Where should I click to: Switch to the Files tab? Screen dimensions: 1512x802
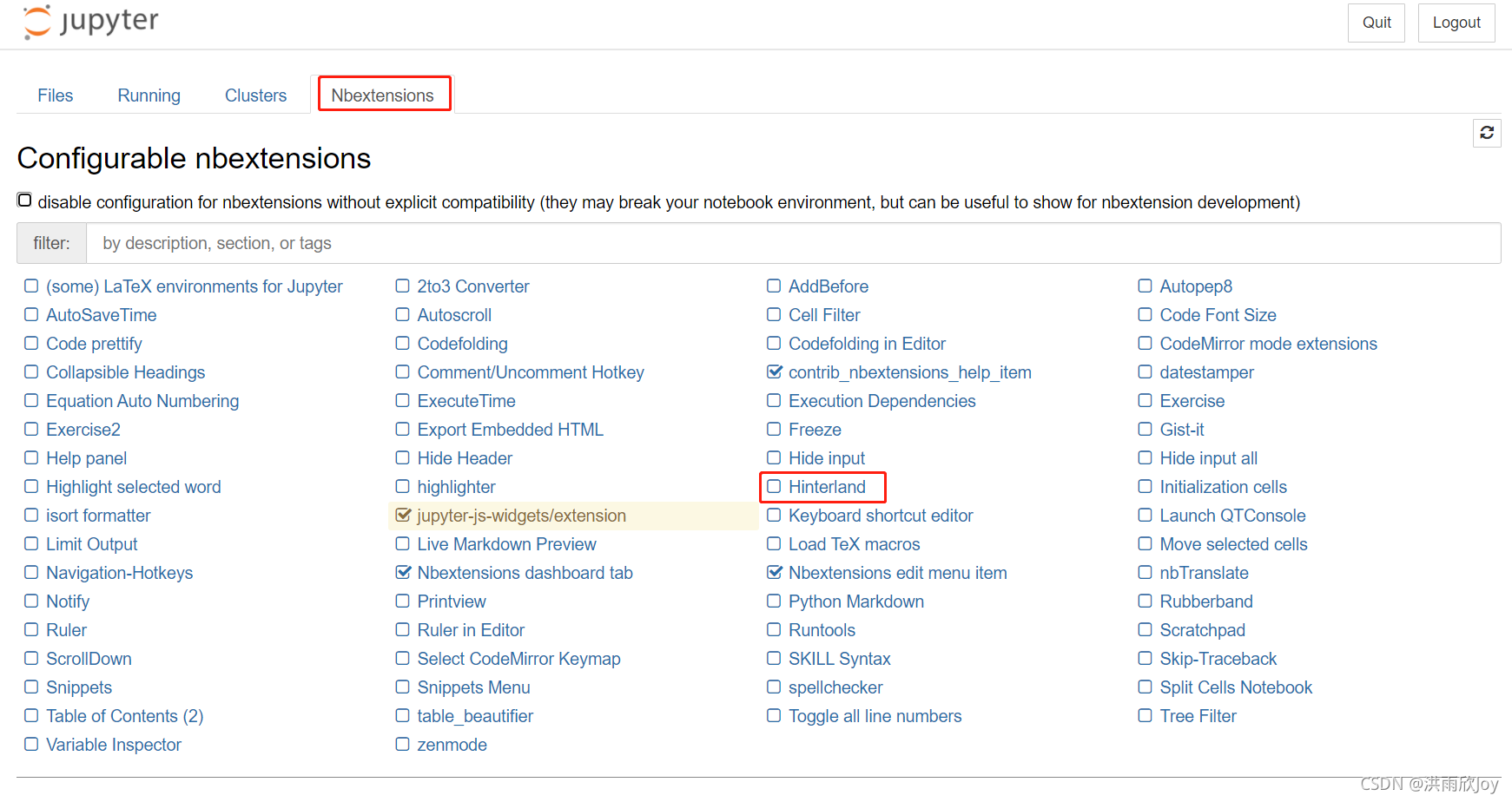[x=56, y=95]
